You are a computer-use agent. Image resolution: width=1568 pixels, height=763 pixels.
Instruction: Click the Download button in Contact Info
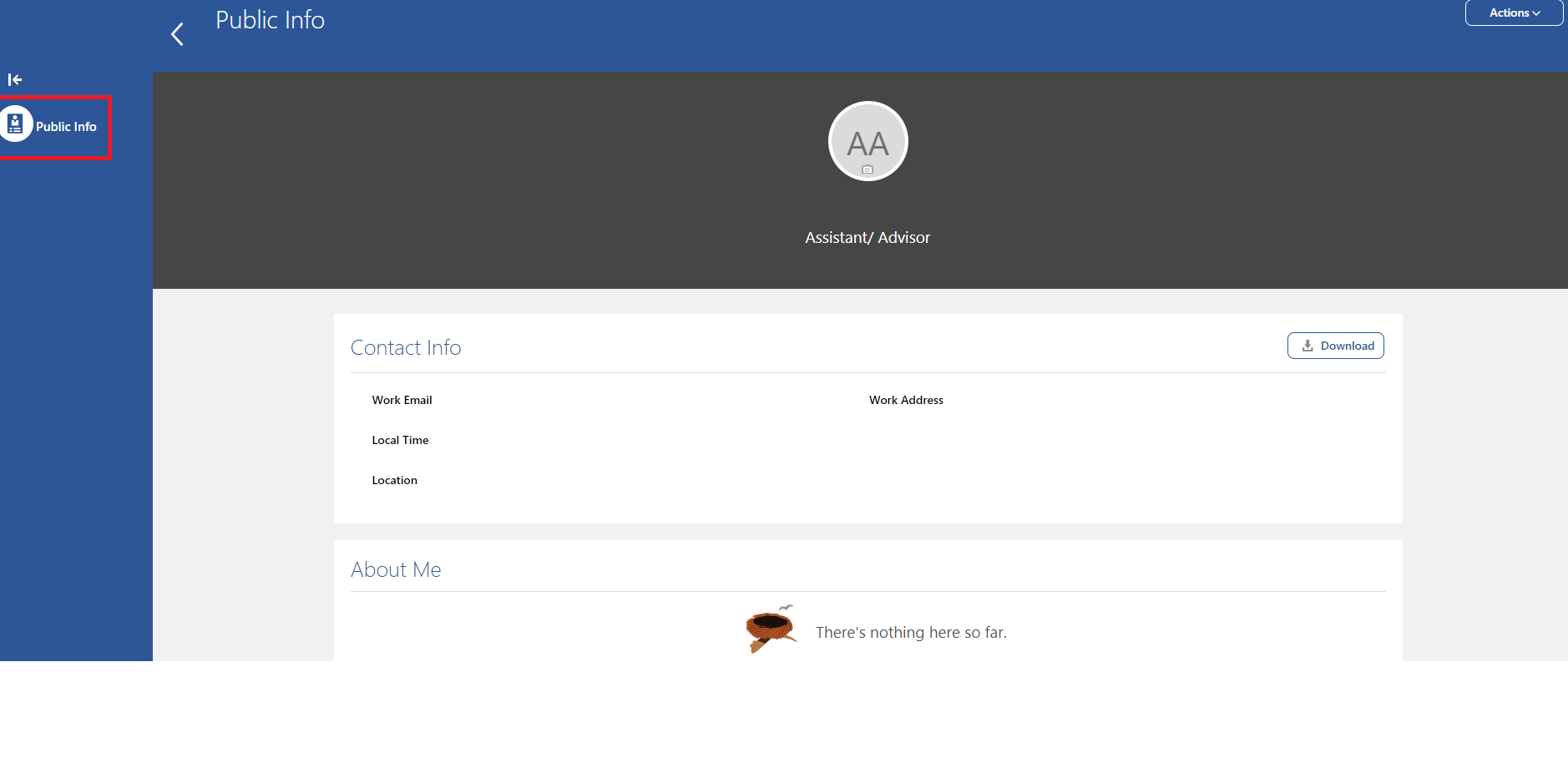(x=1334, y=345)
